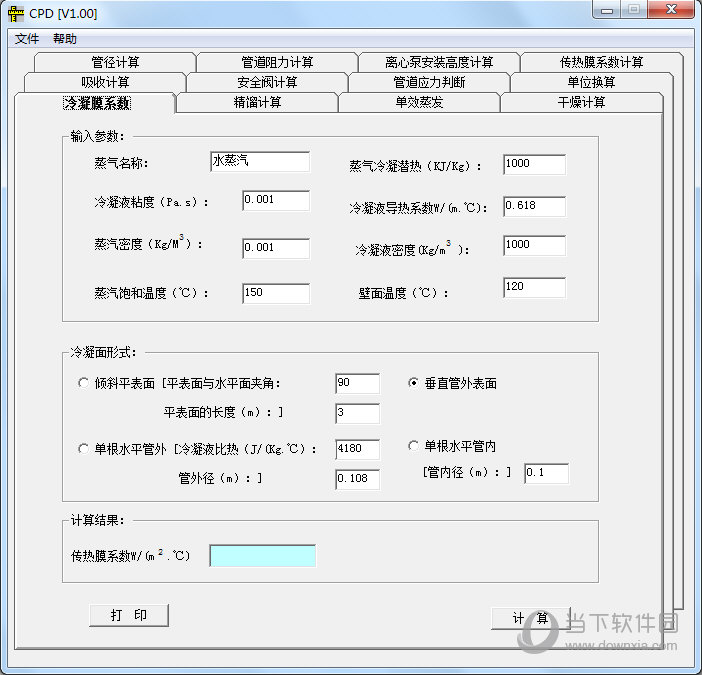Switch to the 离心泵安装高度计算 tab
This screenshot has width=702, height=675.
click(439, 62)
